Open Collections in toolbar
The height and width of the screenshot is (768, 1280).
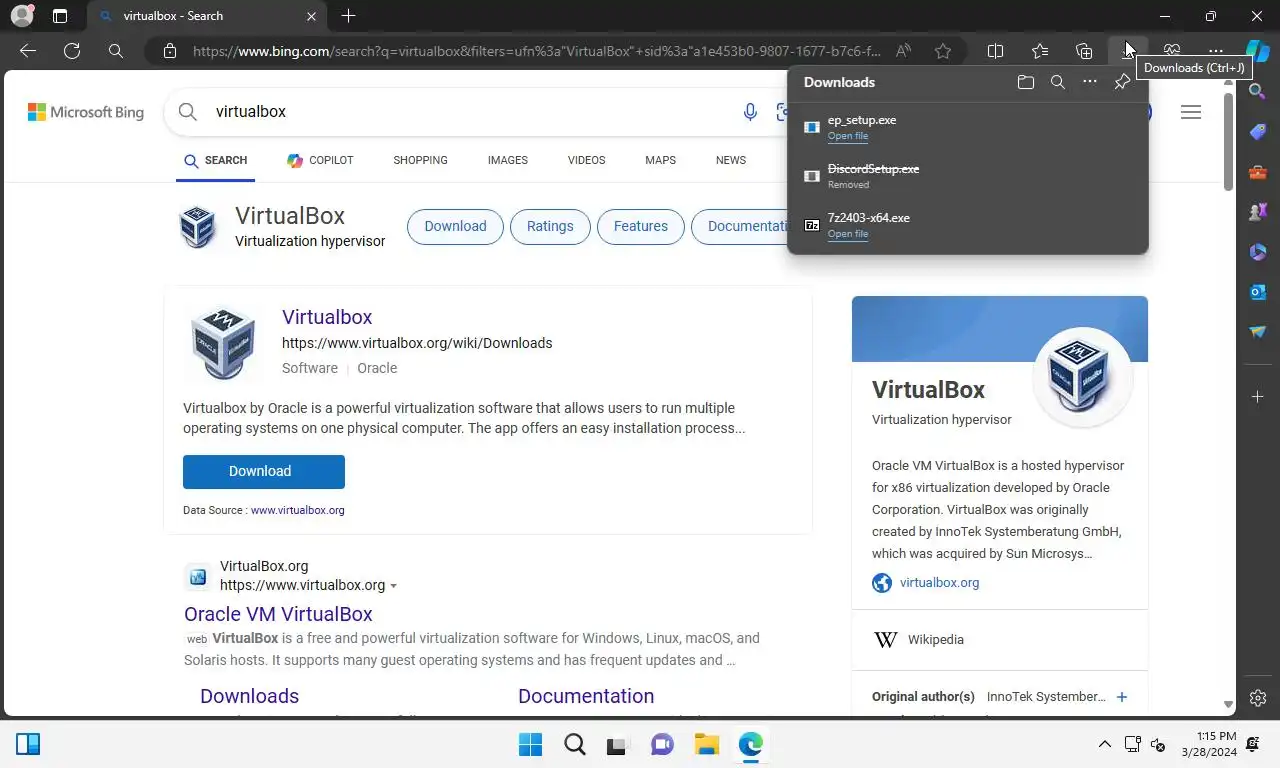(1084, 51)
